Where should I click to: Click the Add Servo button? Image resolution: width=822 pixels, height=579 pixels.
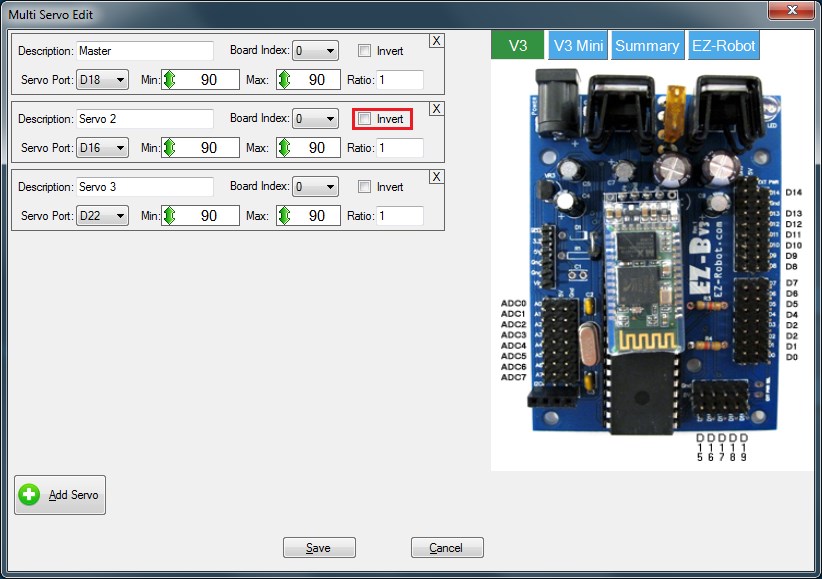pyautogui.click(x=60, y=495)
